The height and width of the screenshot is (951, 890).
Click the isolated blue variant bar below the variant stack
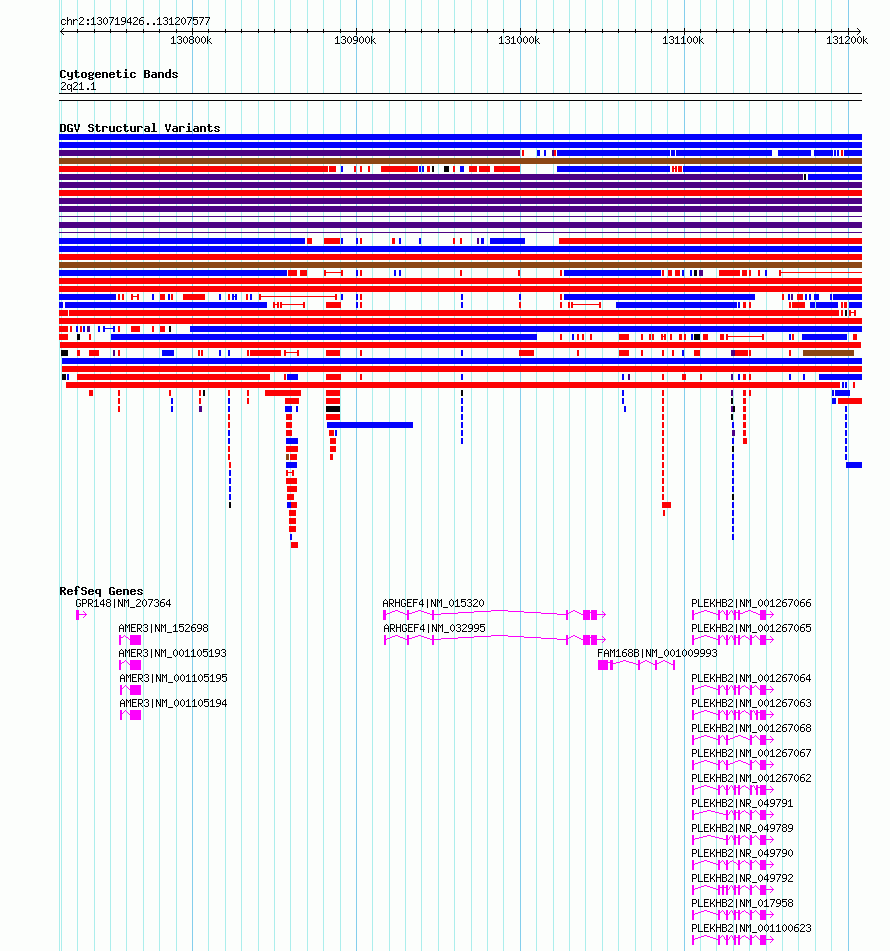pos(370,425)
